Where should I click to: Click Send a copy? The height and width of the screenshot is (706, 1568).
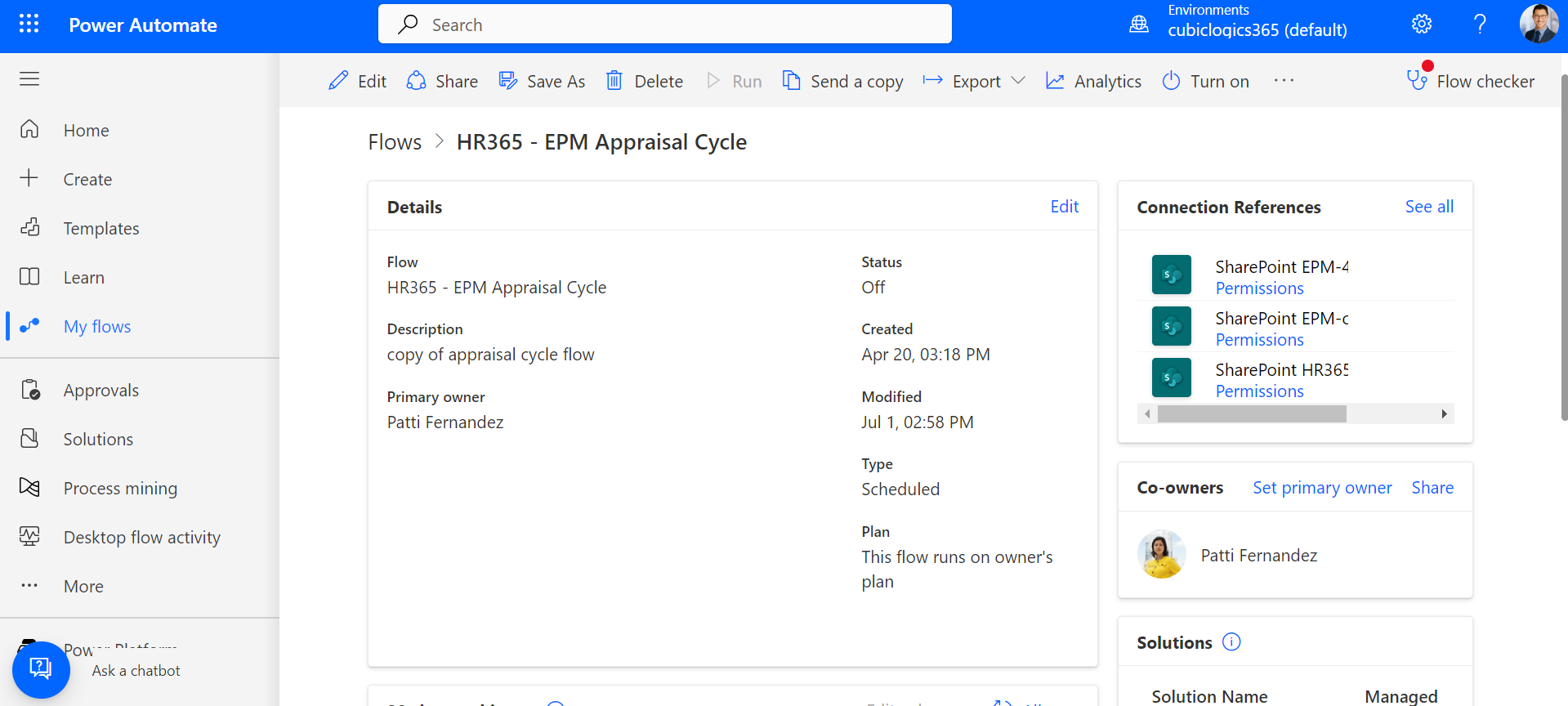point(842,81)
